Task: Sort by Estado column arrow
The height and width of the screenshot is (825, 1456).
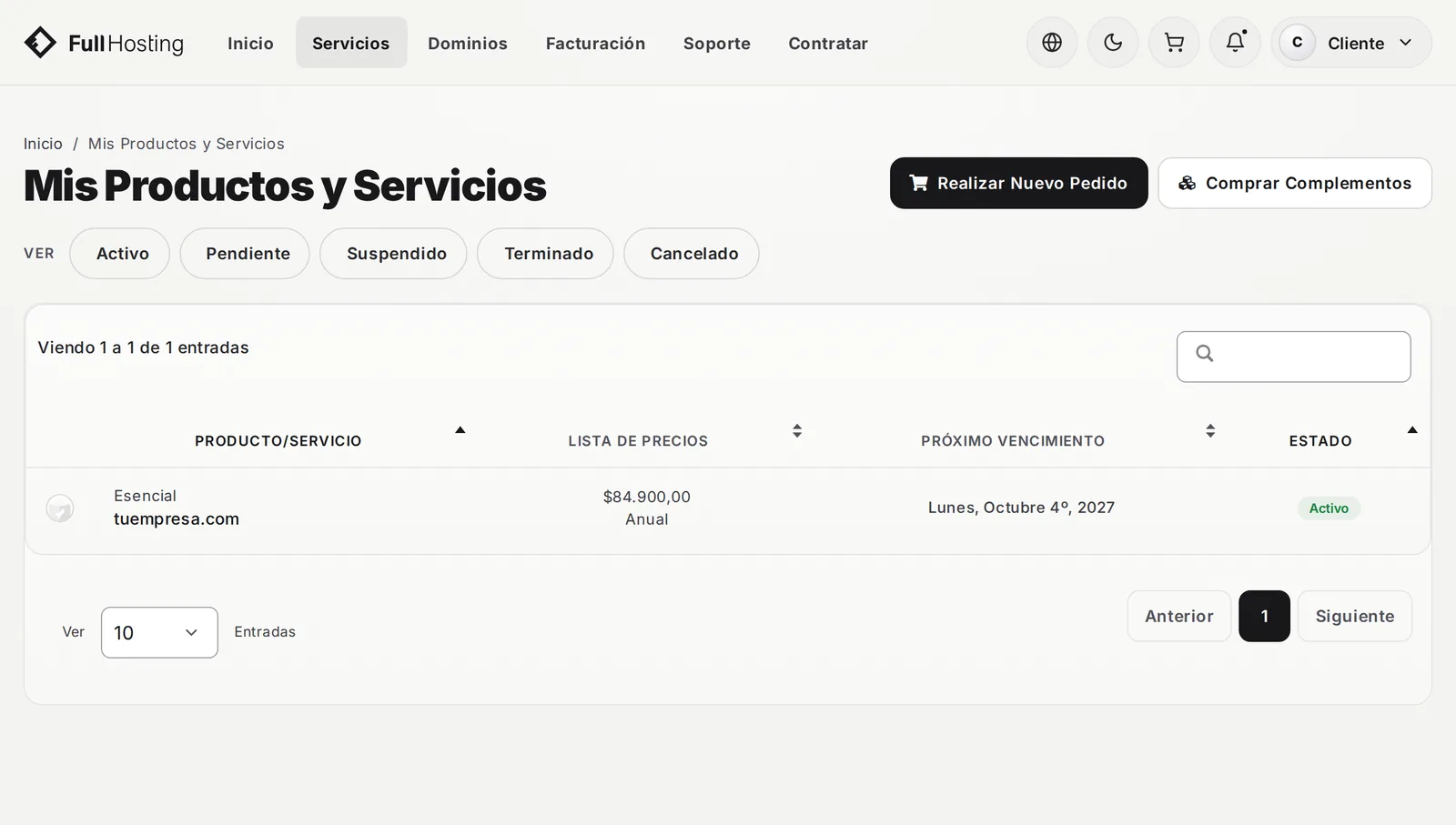Action: coord(1412,430)
